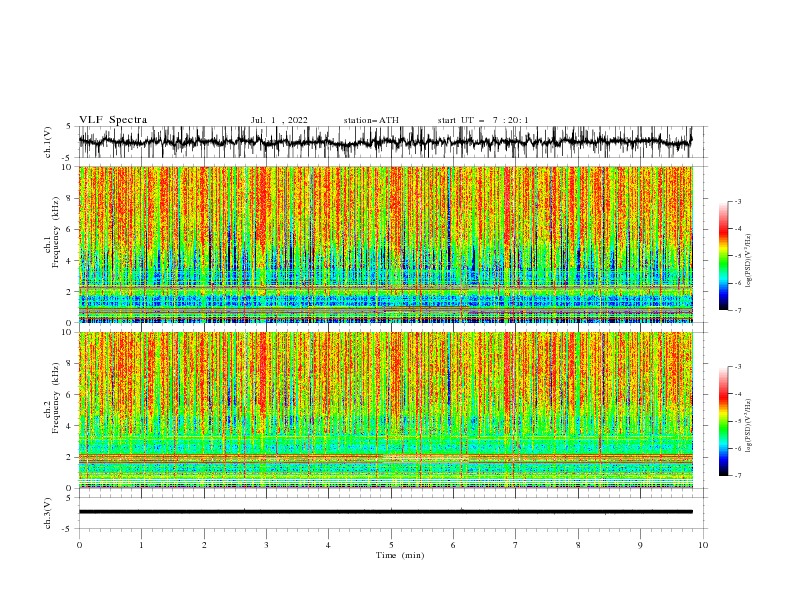The width and height of the screenshot is (792, 612).
Task: Click the "-7" tick on the lower colorbar
Action: [738, 475]
